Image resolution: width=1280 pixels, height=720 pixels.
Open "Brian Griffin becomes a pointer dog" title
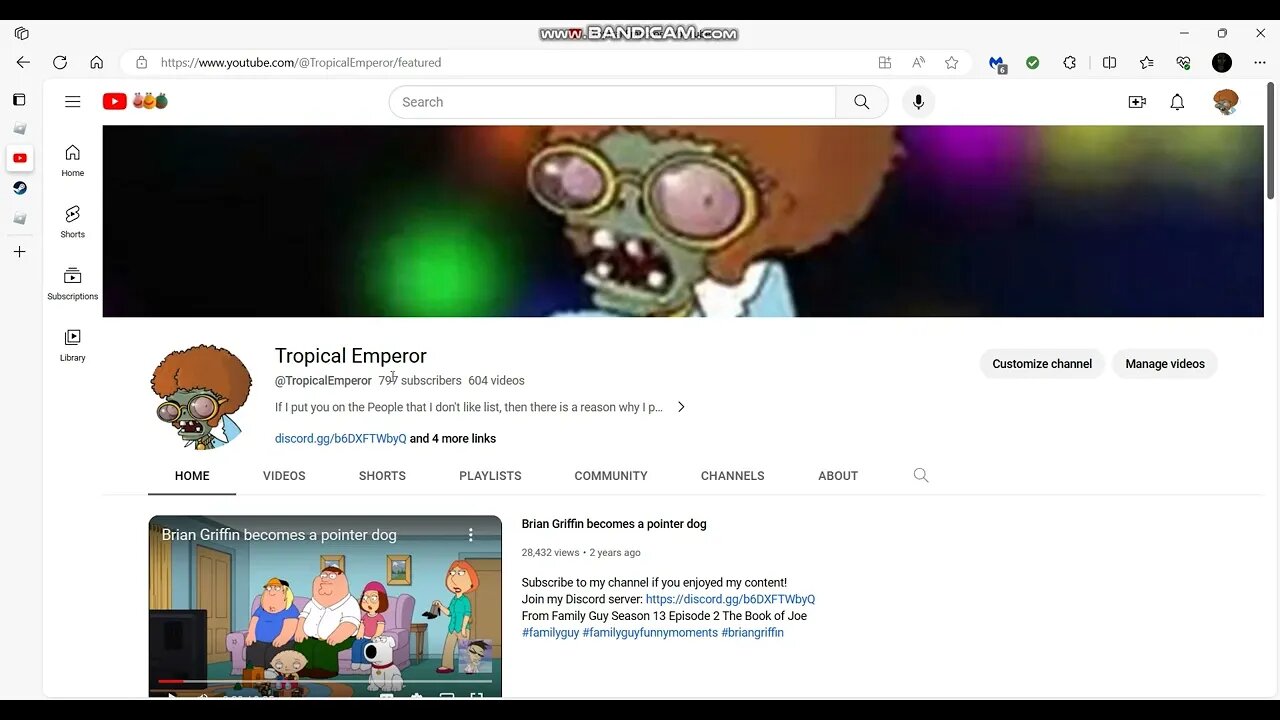(x=614, y=524)
